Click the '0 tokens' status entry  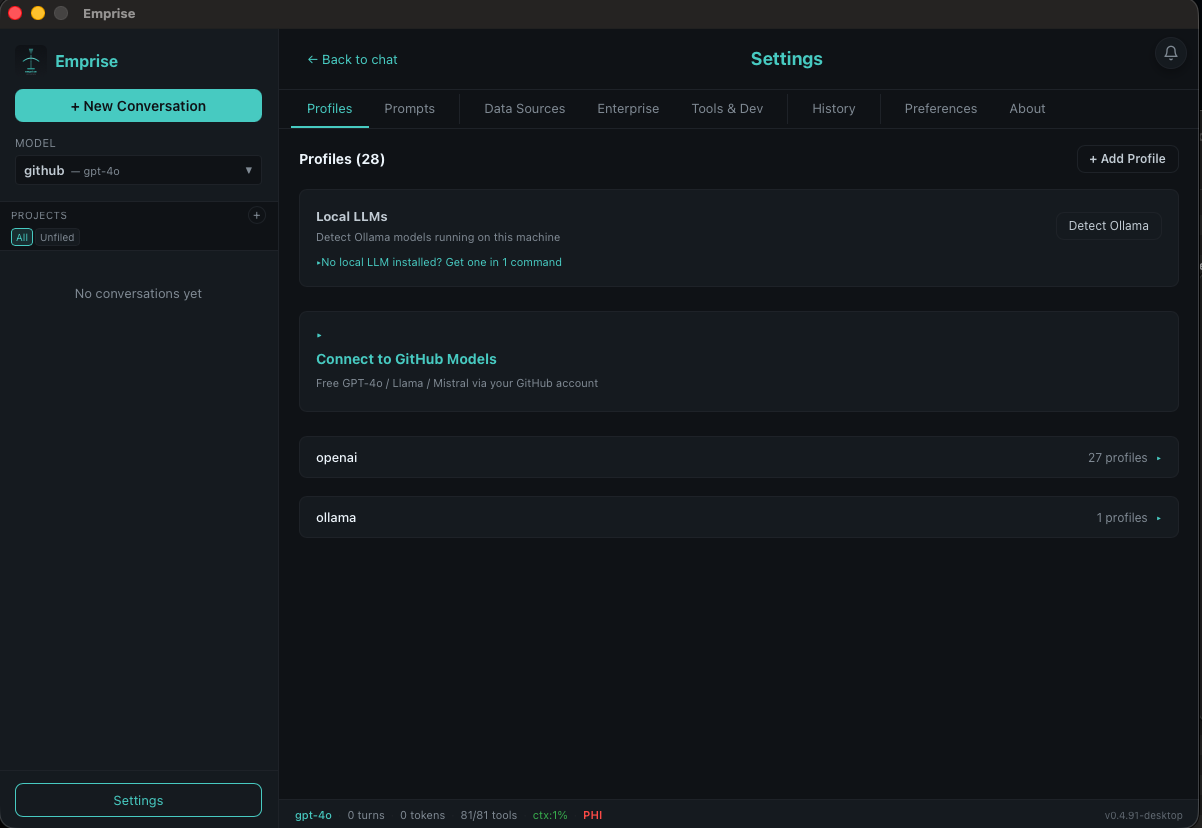pos(423,815)
